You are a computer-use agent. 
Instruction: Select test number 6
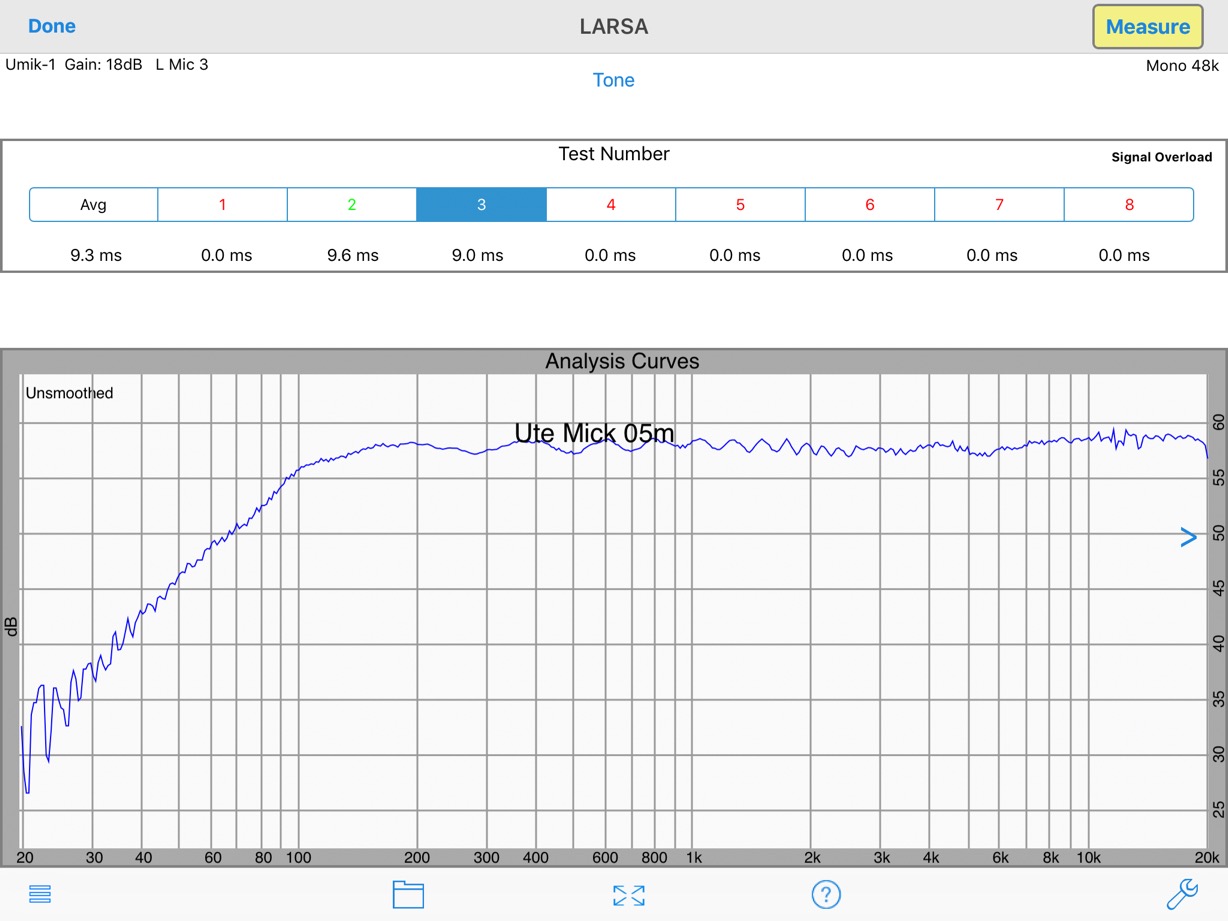[x=870, y=204]
